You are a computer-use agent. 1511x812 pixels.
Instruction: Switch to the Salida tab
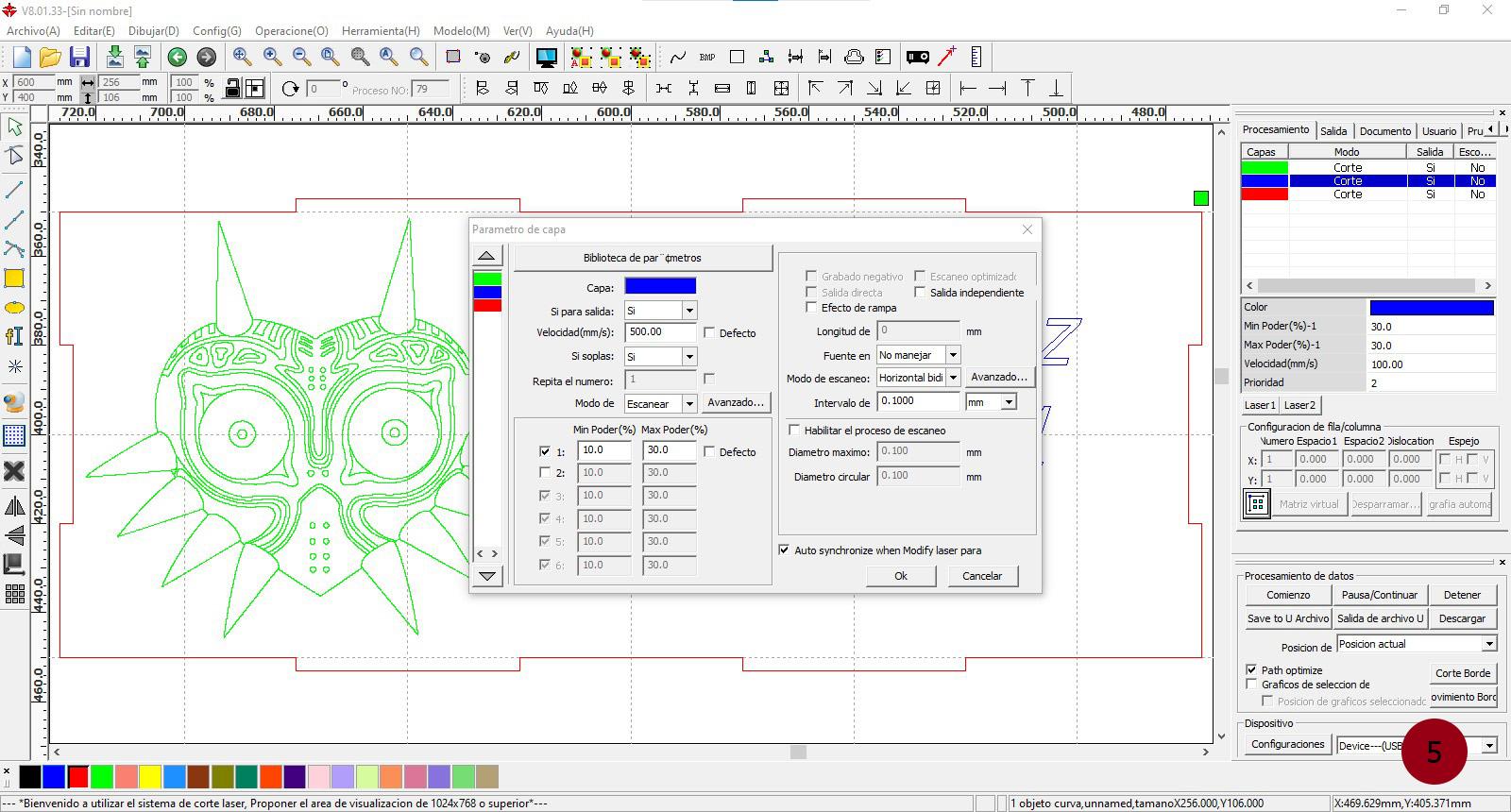tap(1333, 131)
